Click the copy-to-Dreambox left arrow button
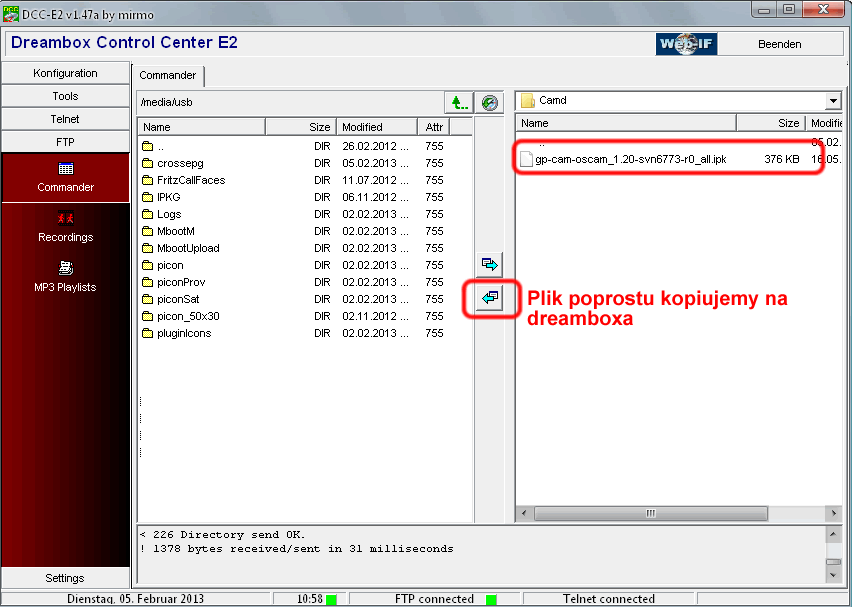Screen dimensions: 852x607 click(x=490, y=298)
